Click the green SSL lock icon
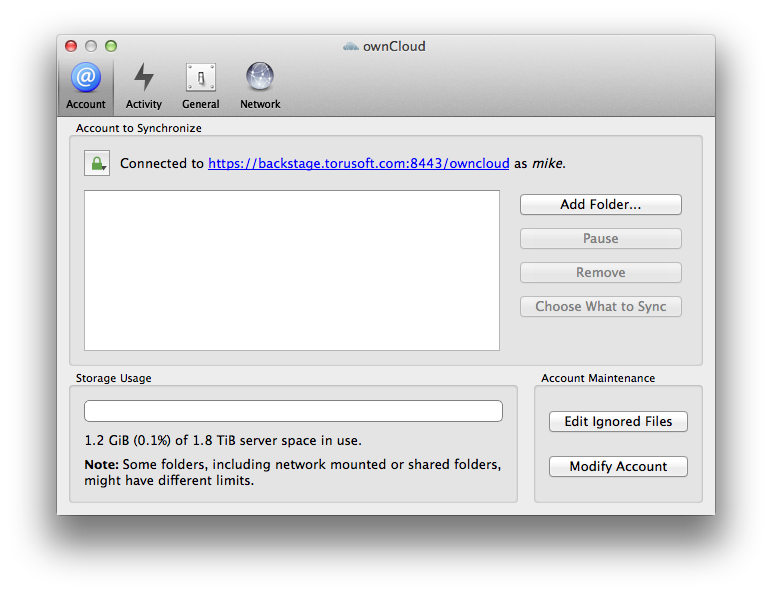This screenshot has width=772, height=594. click(x=97, y=163)
